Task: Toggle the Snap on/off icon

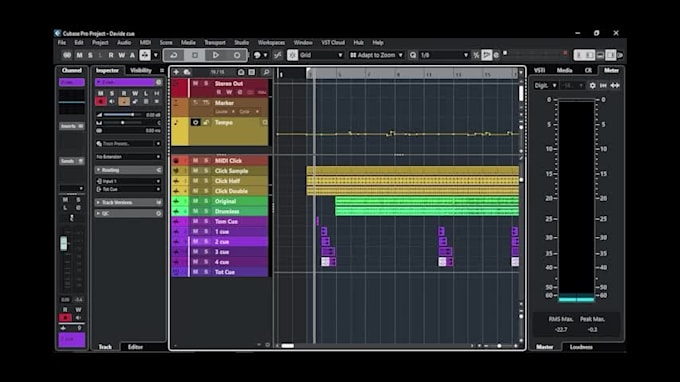Action: pos(292,55)
